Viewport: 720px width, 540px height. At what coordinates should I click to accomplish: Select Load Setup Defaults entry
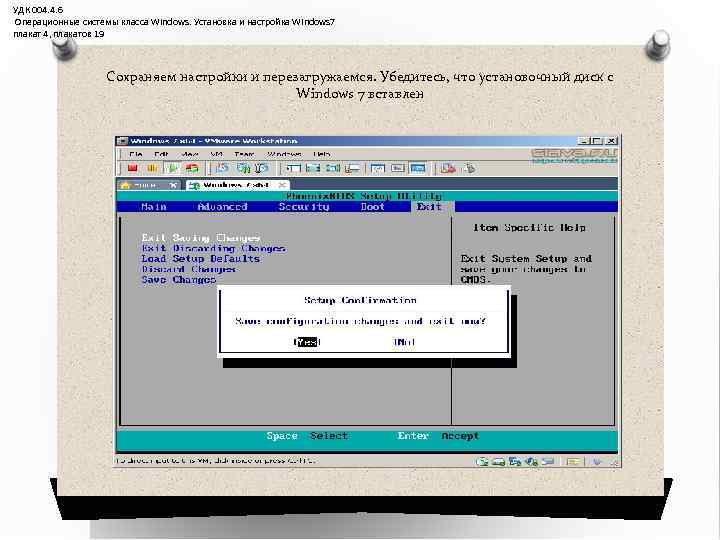(201, 259)
